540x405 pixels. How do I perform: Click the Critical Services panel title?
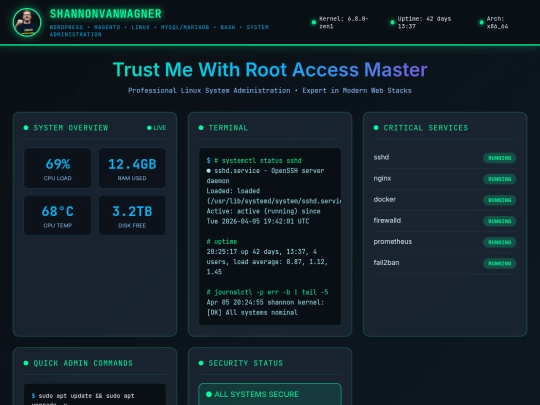(x=426, y=128)
